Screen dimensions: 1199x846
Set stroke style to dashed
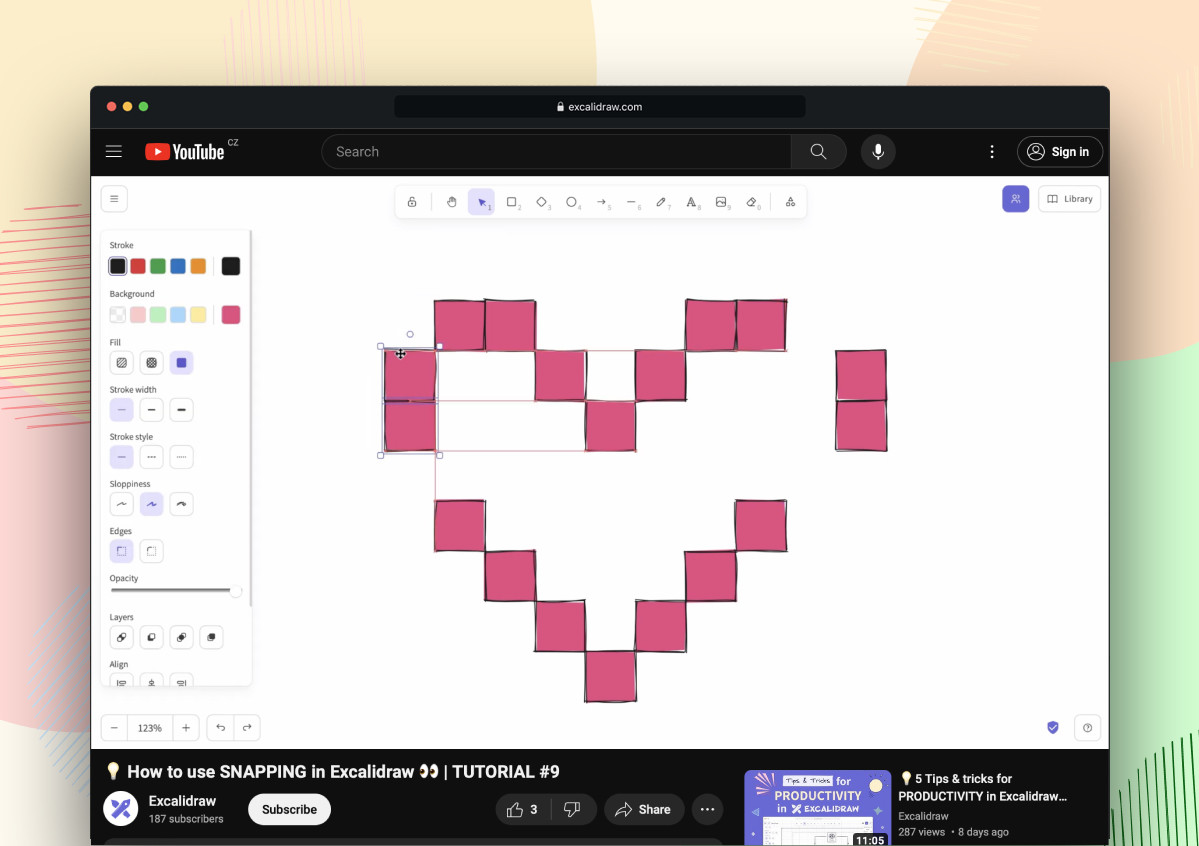151,457
